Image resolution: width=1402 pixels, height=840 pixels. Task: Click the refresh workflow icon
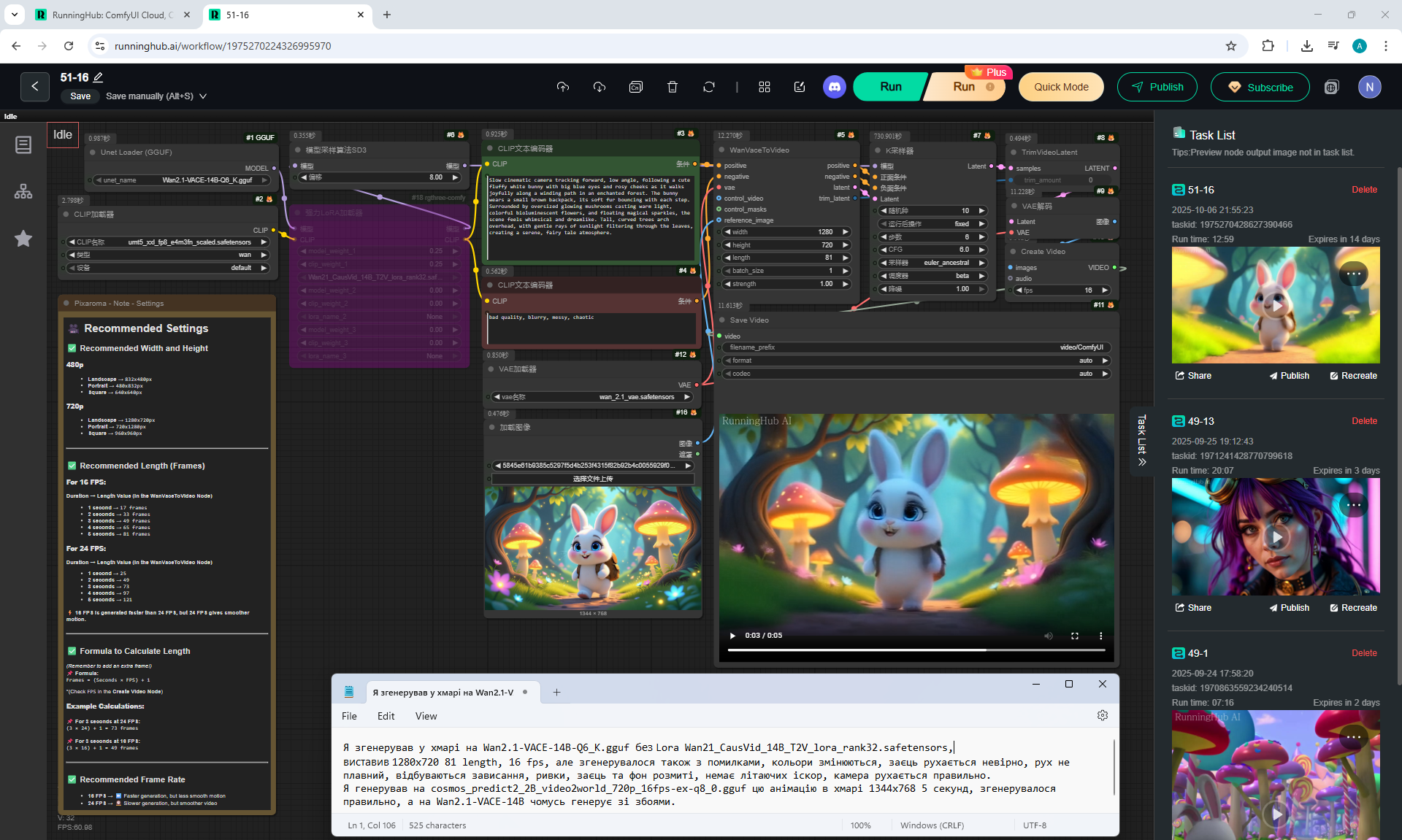(708, 87)
